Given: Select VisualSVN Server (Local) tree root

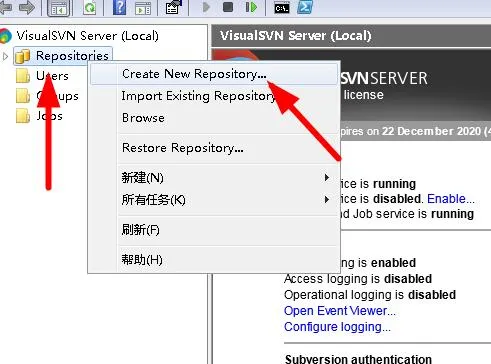Looking at the screenshot, I should 88,36.
